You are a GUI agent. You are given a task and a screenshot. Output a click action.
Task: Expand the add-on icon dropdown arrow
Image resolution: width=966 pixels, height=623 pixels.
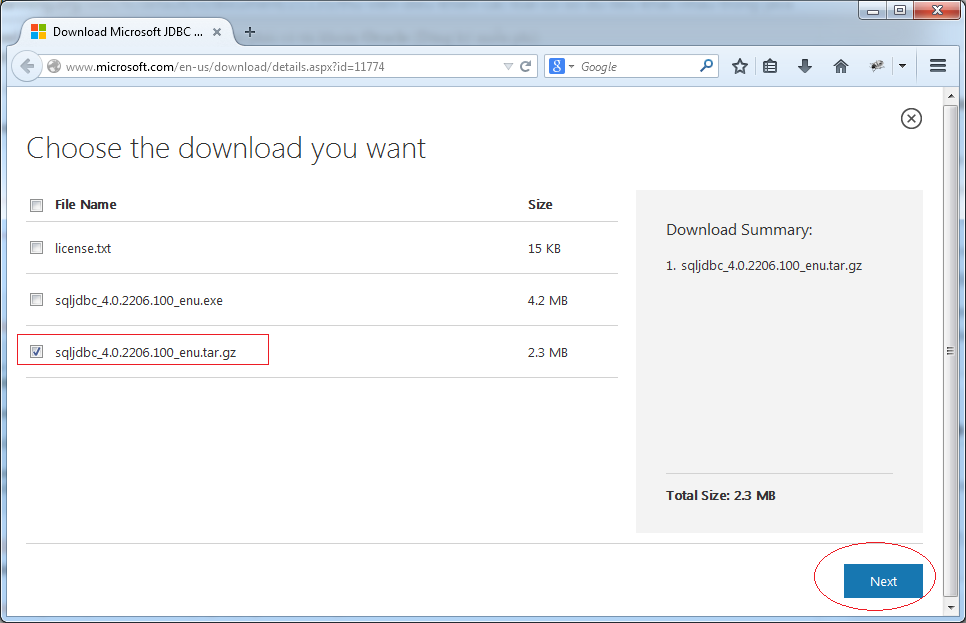[x=903, y=66]
